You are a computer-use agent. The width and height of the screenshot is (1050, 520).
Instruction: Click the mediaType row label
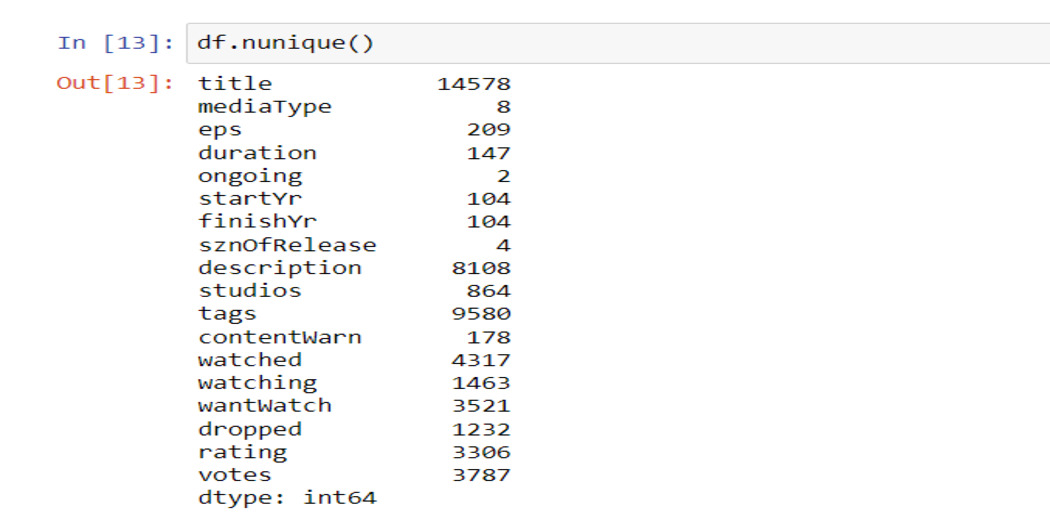(x=264, y=107)
